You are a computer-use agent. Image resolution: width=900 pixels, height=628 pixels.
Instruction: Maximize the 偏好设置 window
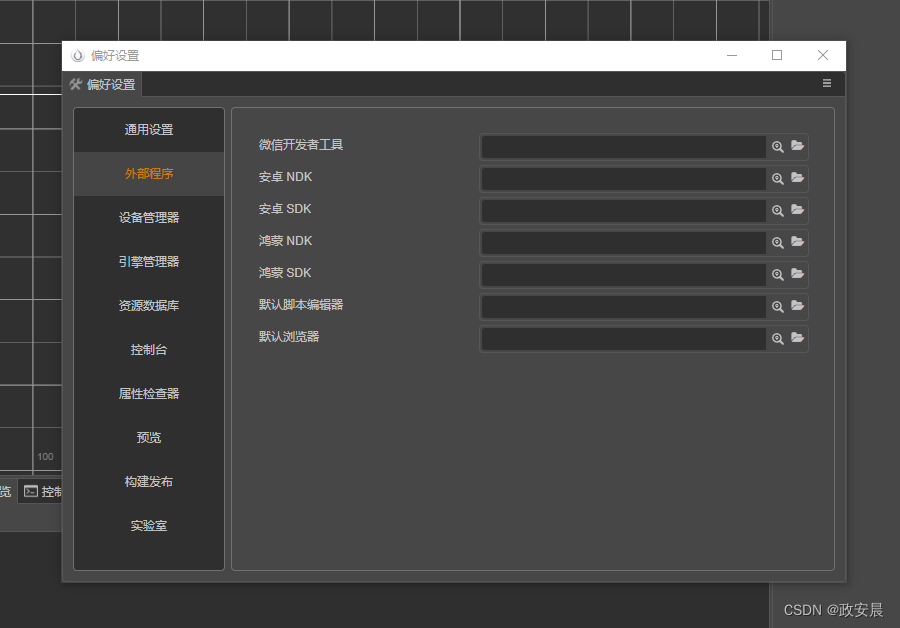click(777, 56)
